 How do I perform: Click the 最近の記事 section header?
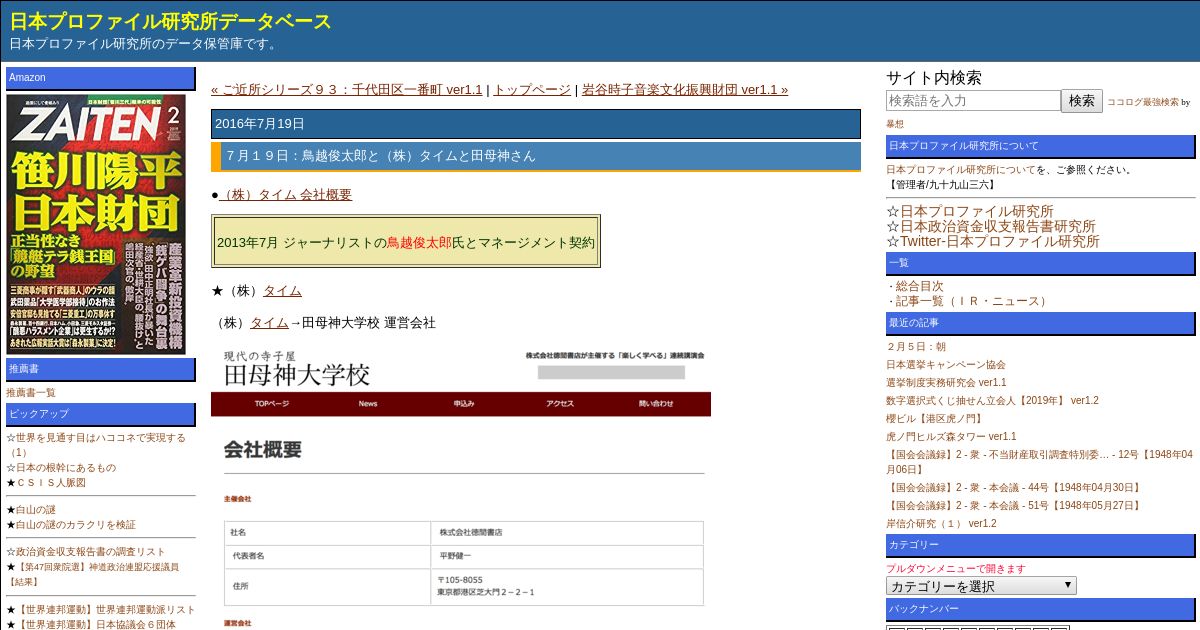point(1041,324)
